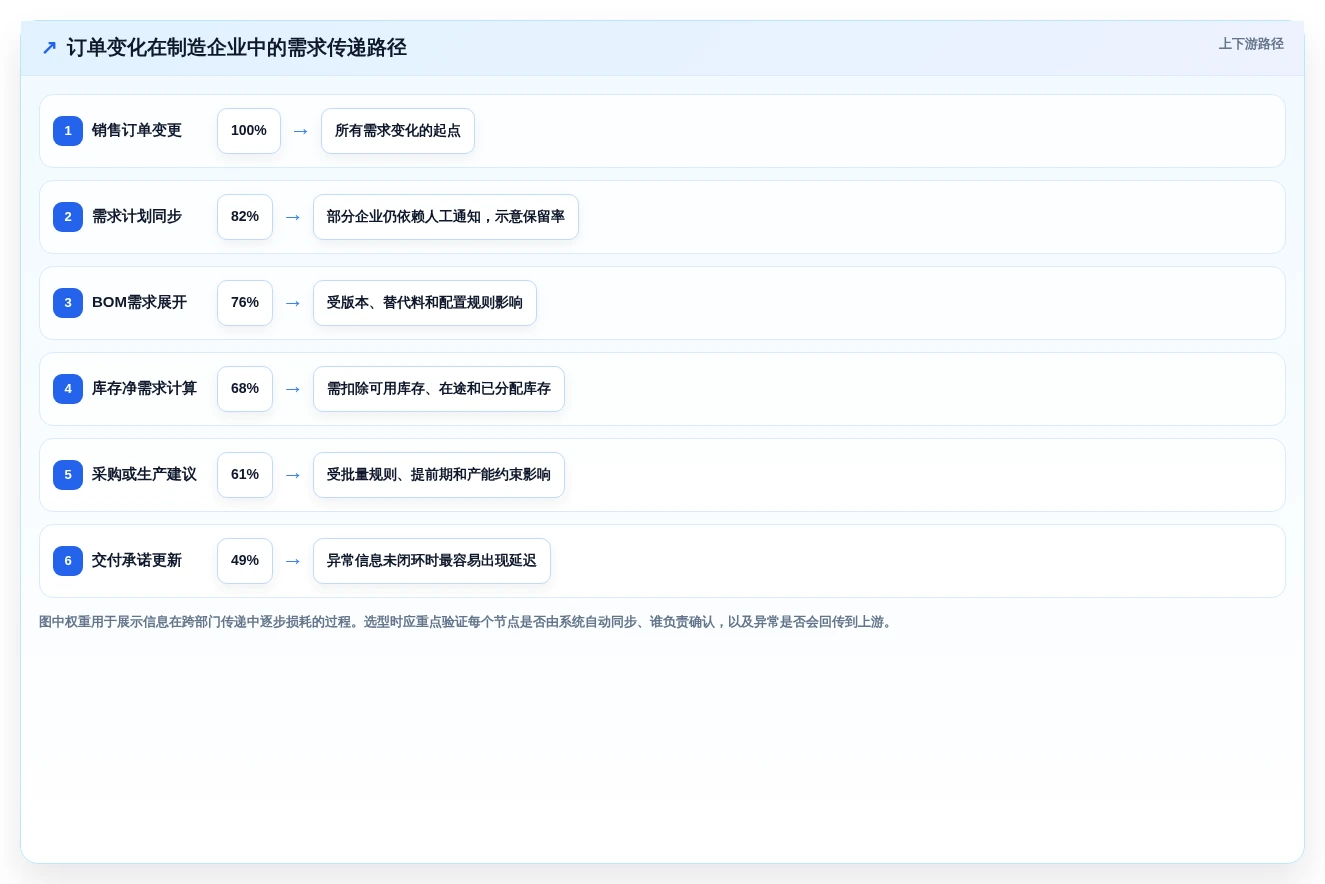Click the 上下游路径 label in the header
The height and width of the screenshot is (884, 1325).
tap(1251, 44)
